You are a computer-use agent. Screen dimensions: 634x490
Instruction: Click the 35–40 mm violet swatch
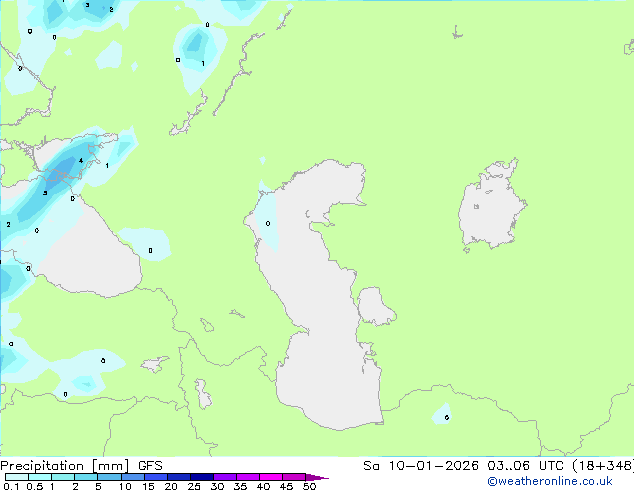(x=248, y=477)
